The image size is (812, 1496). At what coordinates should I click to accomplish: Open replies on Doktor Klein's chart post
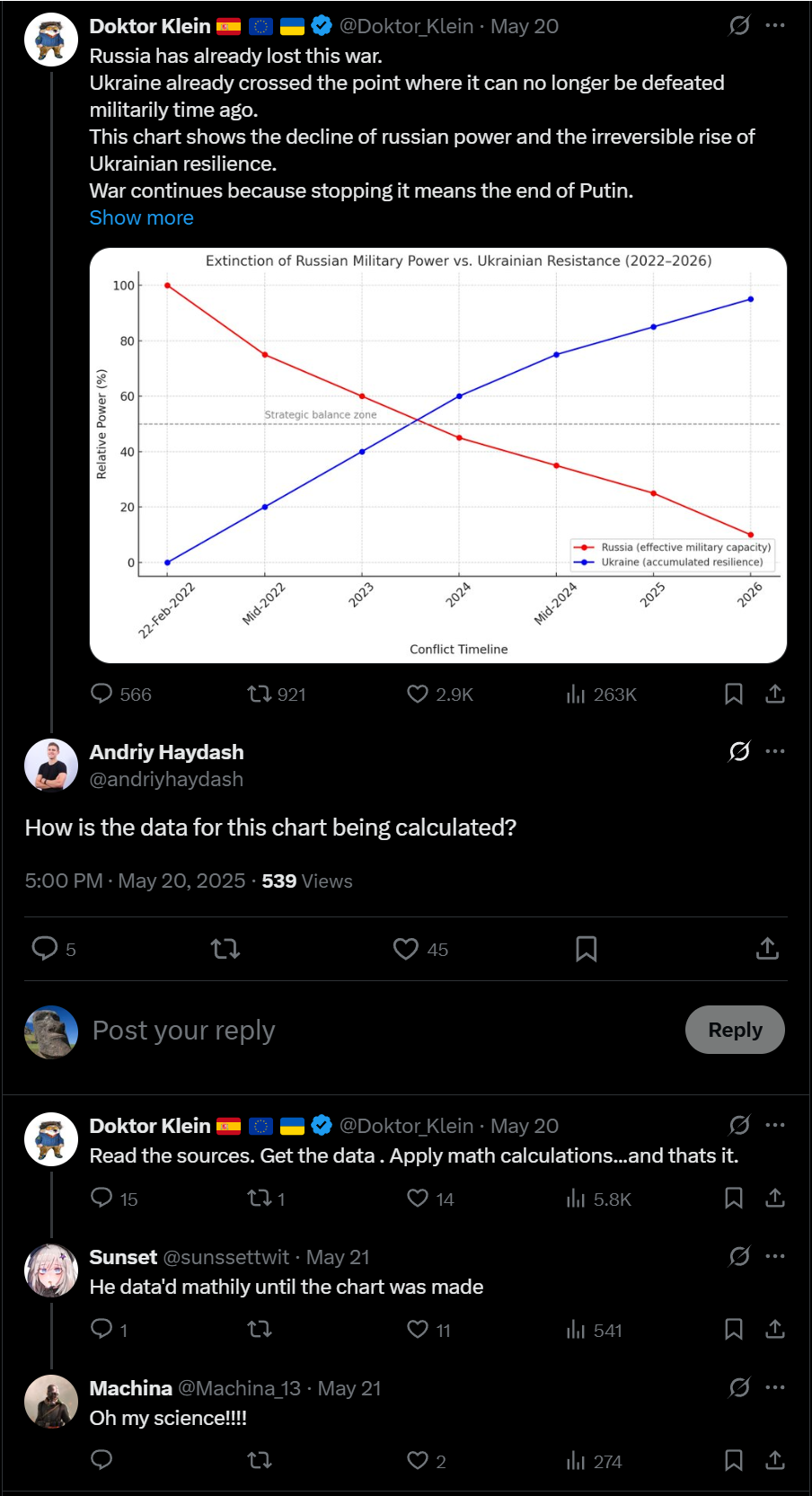[102, 694]
